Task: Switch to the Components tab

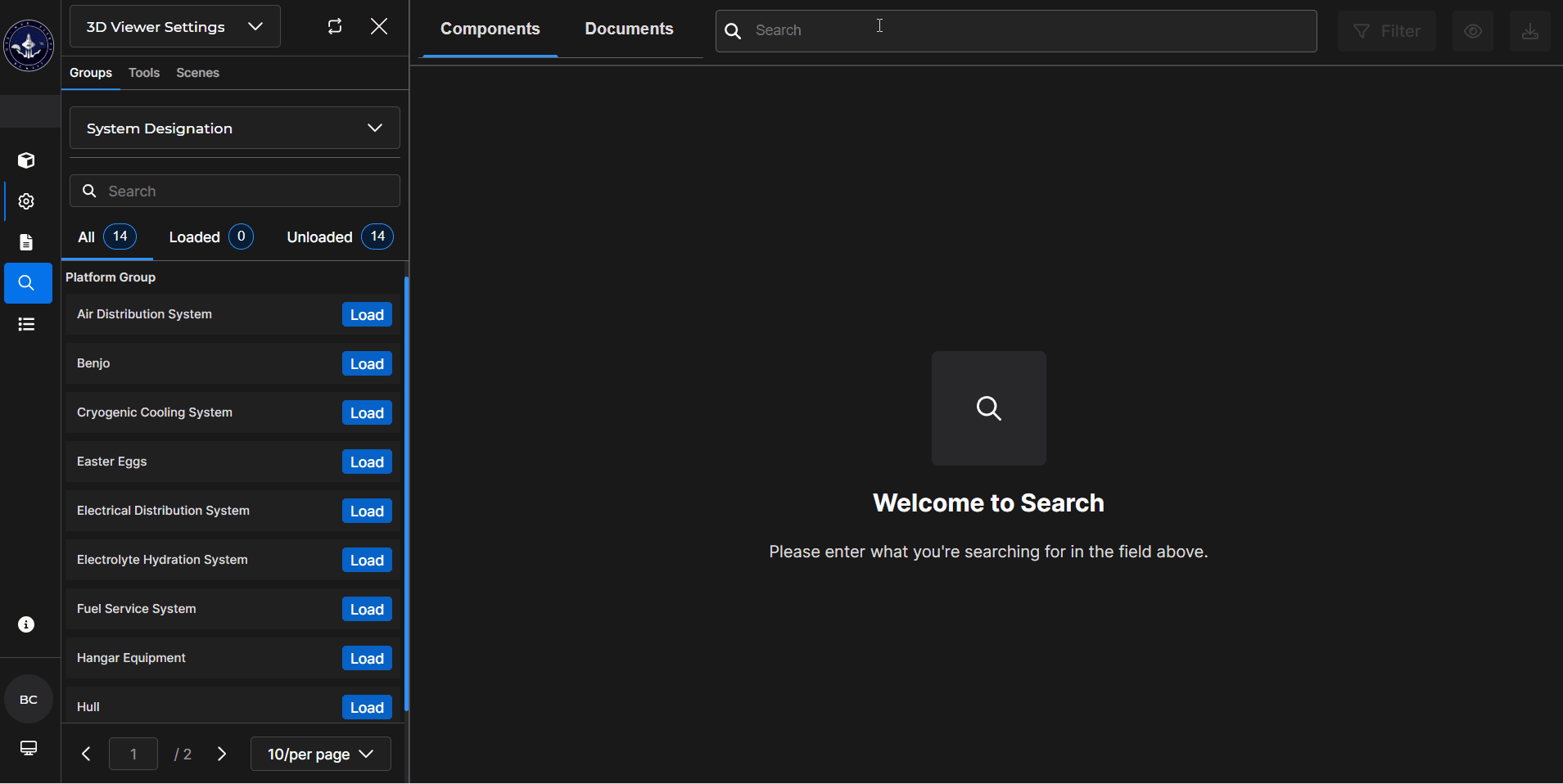Action: pos(490,29)
